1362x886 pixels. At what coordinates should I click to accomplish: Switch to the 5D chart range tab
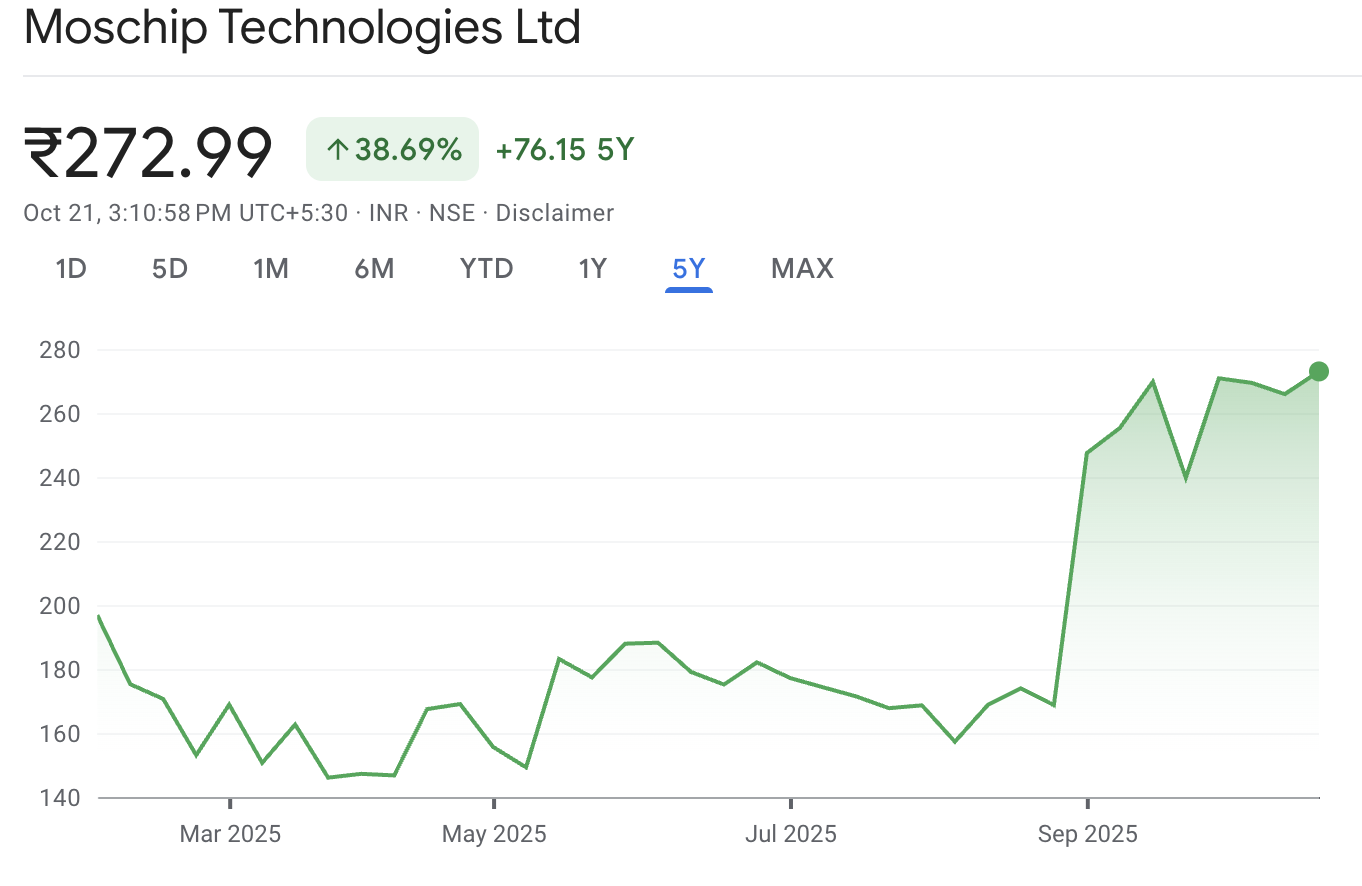coord(169,268)
